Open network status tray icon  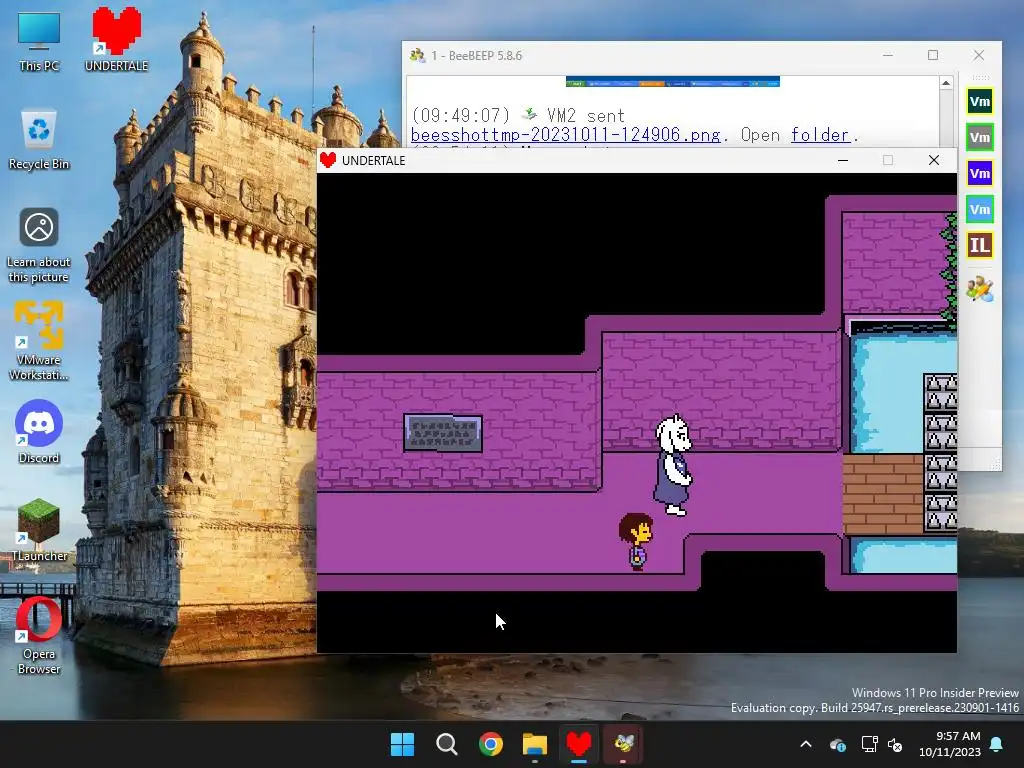(x=869, y=744)
